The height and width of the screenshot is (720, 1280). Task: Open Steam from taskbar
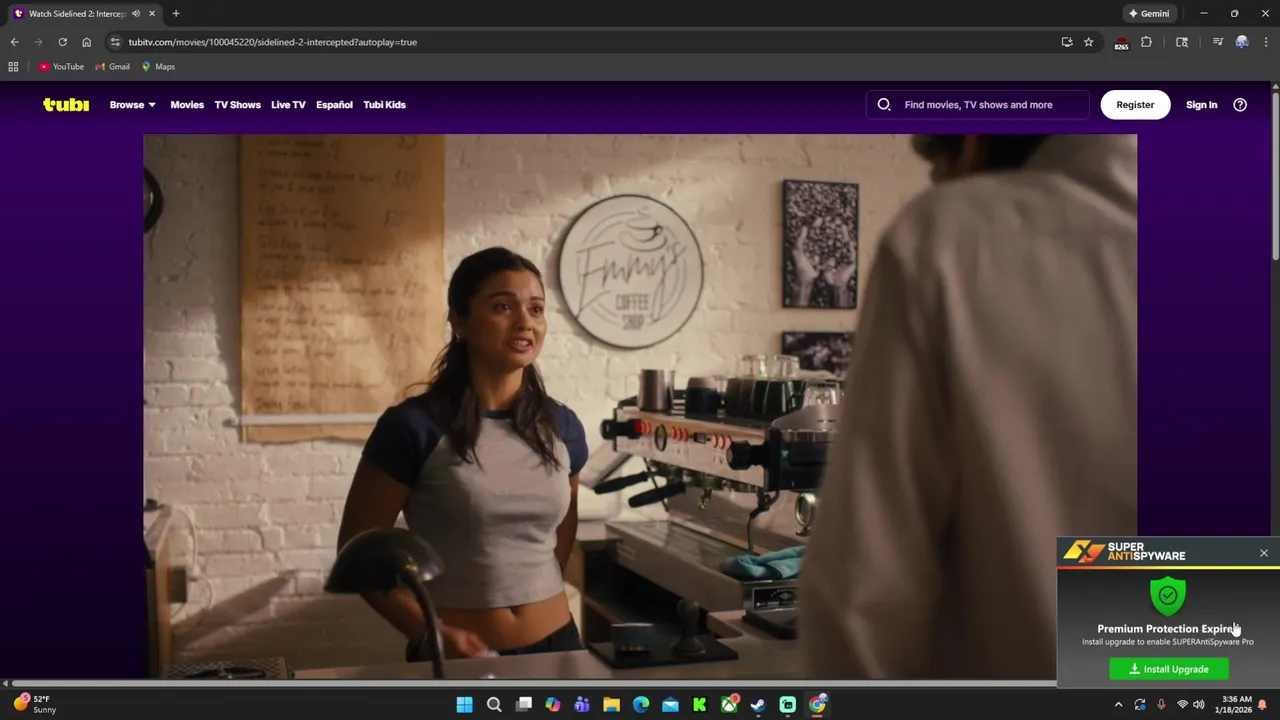758,705
